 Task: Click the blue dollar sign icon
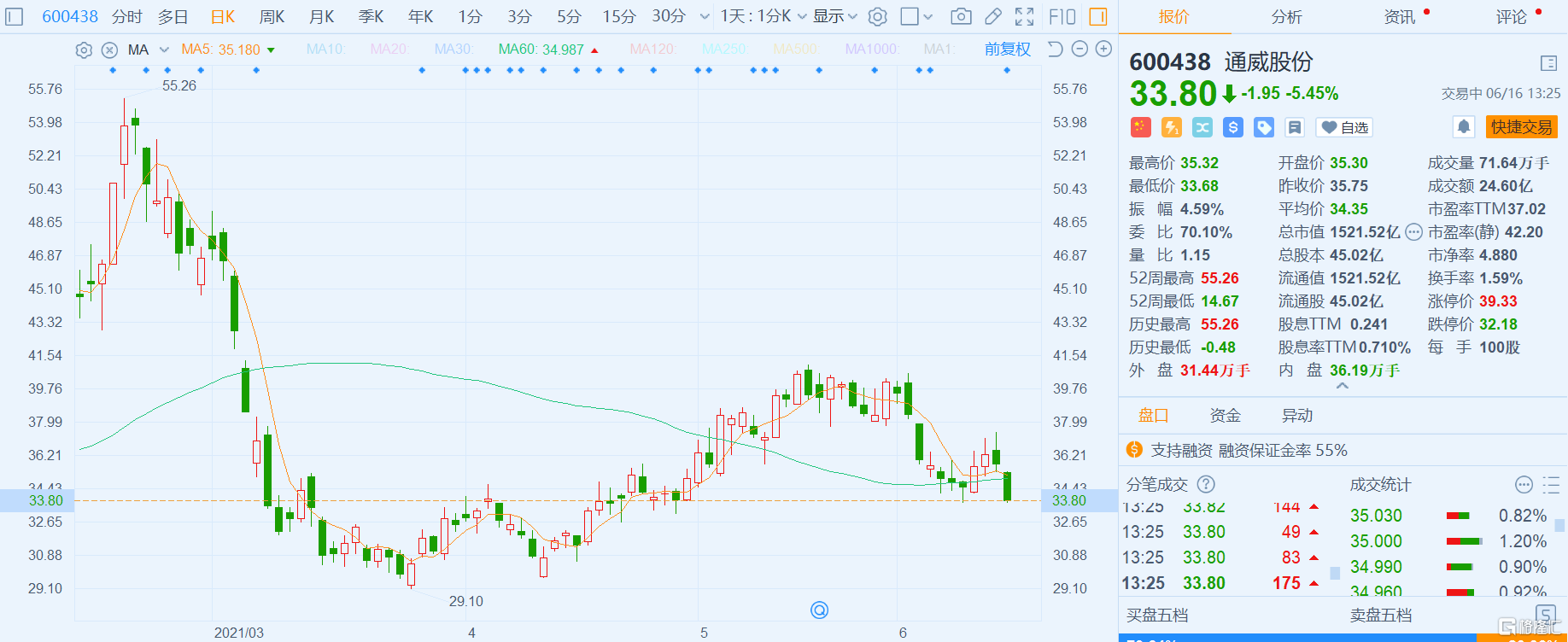(x=1232, y=127)
